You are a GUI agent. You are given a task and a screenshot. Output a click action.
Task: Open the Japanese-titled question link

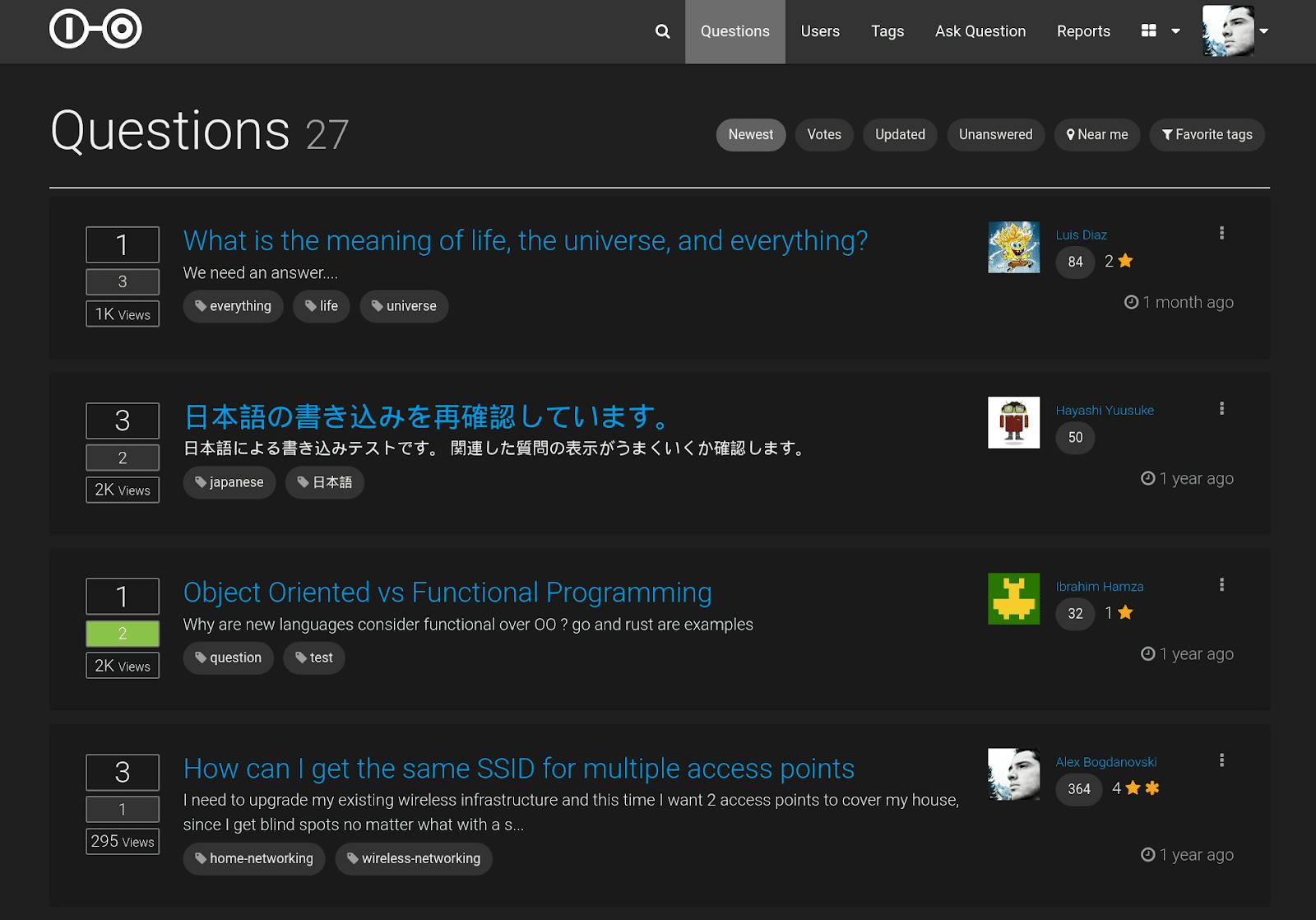(x=429, y=416)
